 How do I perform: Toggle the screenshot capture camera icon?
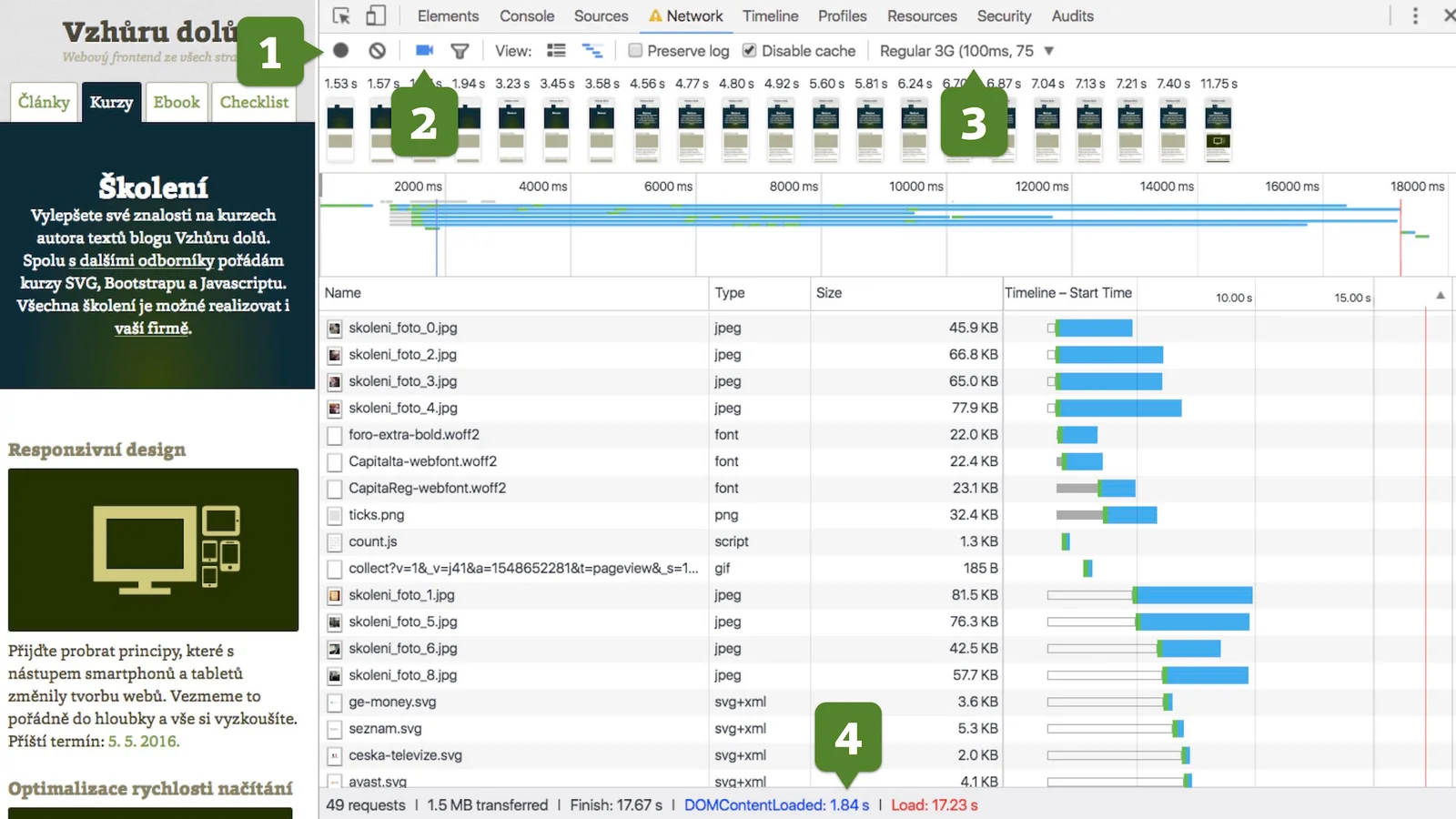click(423, 51)
